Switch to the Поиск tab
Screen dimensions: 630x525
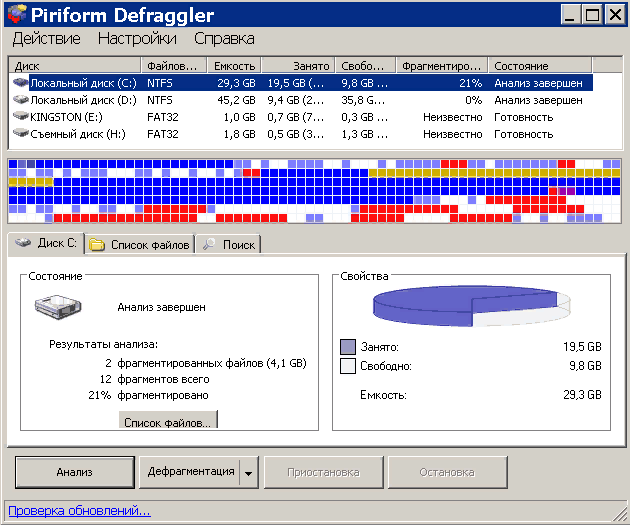(x=229, y=244)
